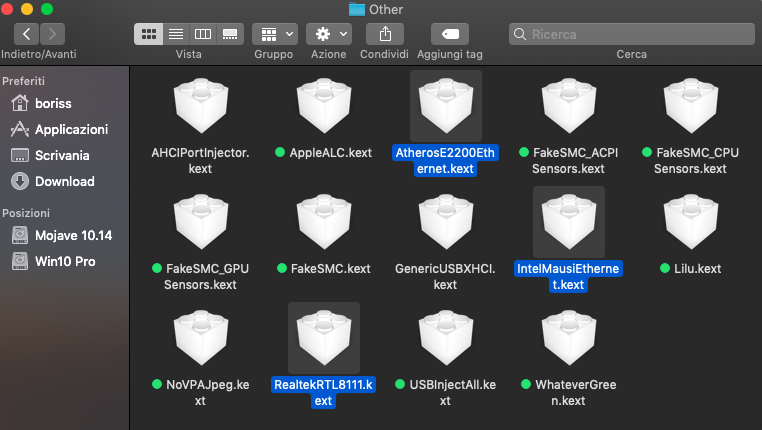Select the FakeSMC.kext icon
Screen dimensions: 762x430
[324, 222]
